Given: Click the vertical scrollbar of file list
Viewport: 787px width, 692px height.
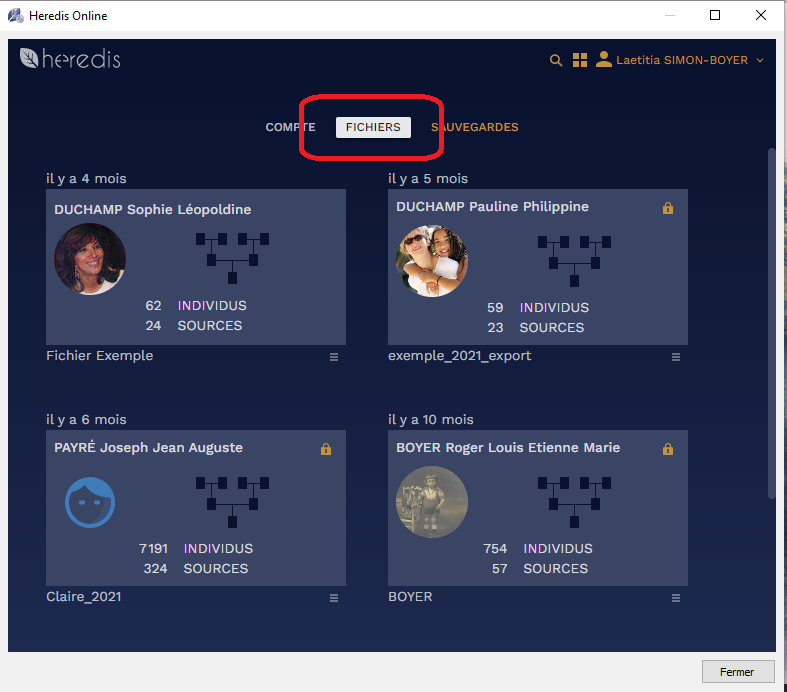Looking at the screenshot, I should (771, 324).
